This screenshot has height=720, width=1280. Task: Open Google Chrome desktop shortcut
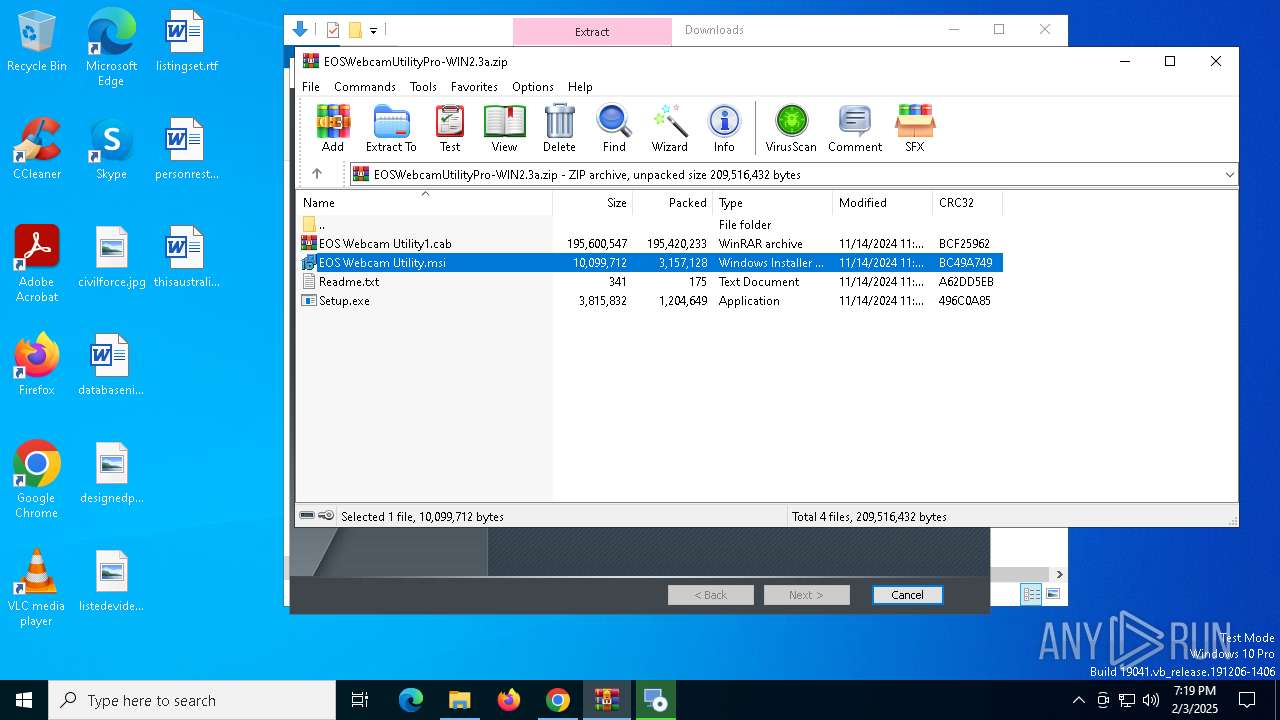[x=37, y=480]
